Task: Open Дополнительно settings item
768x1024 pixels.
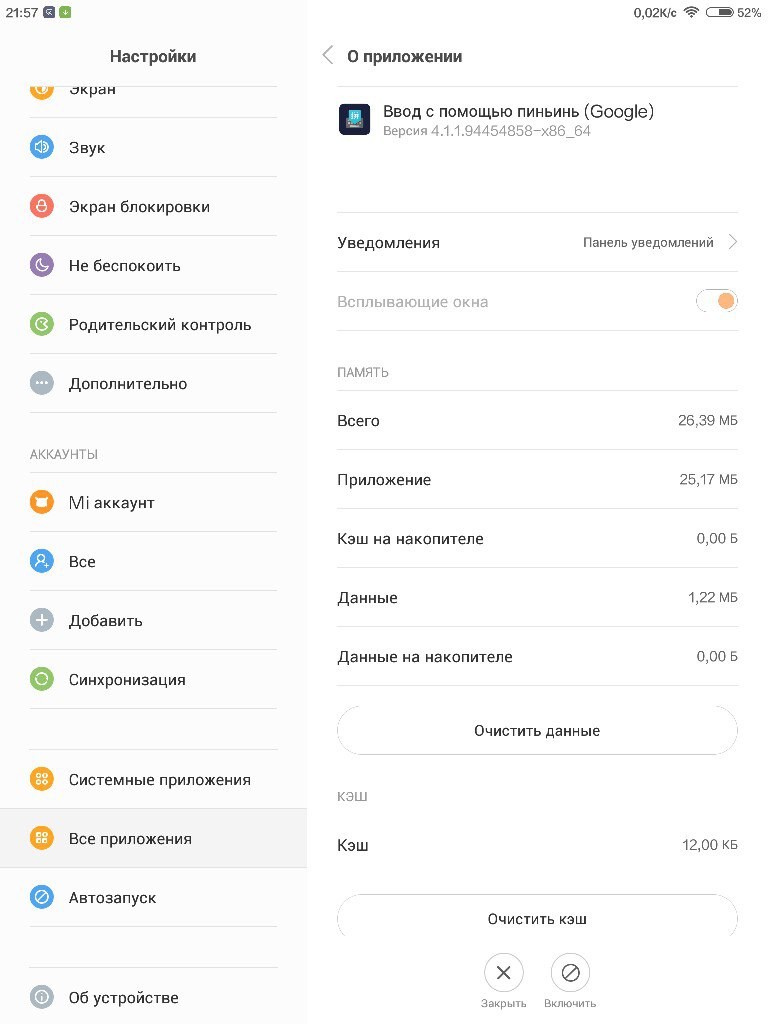Action: click(153, 383)
